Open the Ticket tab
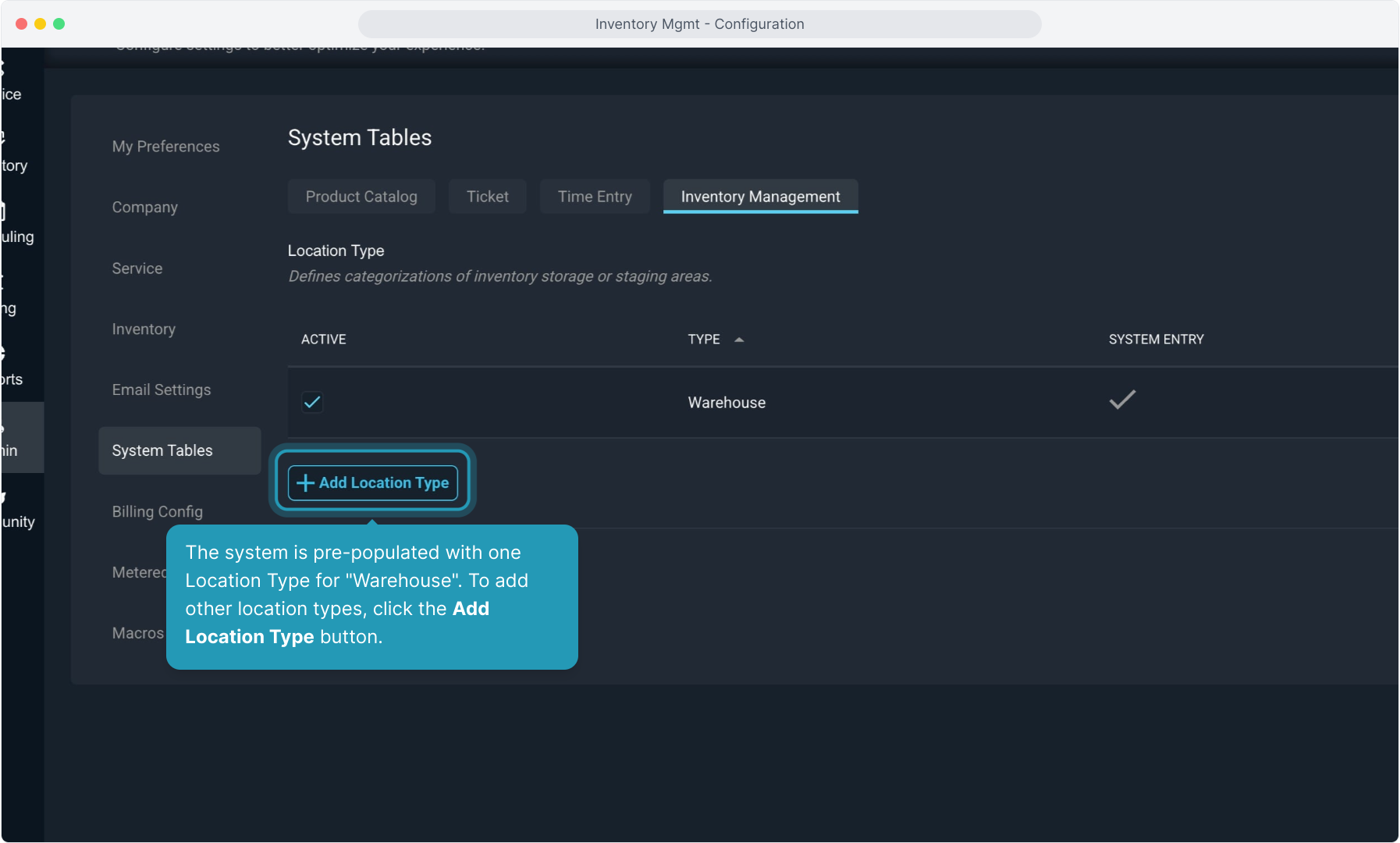Image resolution: width=1400 pixels, height=843 pixels. 487,197
